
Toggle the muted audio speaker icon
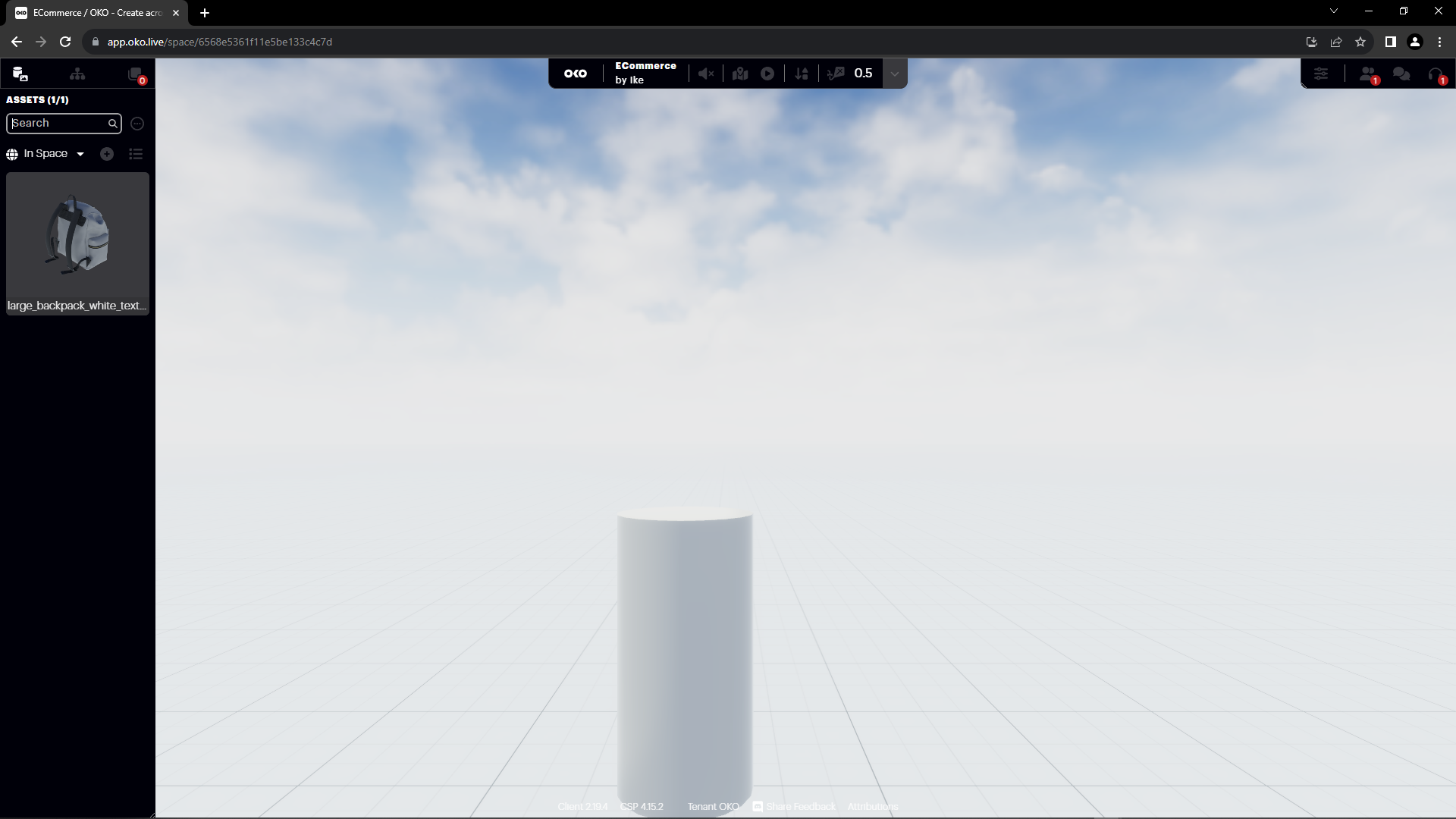[x=706, y=74]
